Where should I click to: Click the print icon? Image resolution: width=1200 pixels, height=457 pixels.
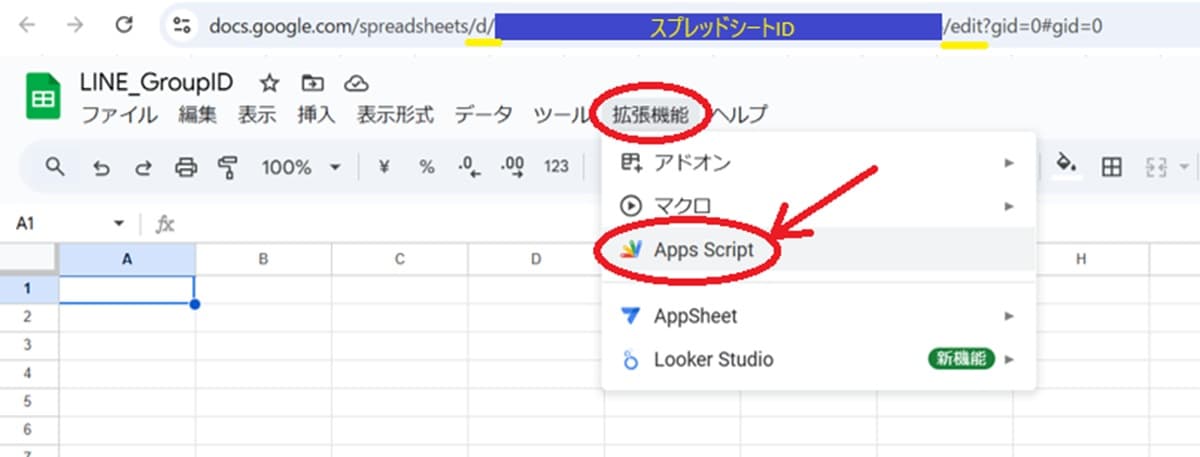pos(186,167)
